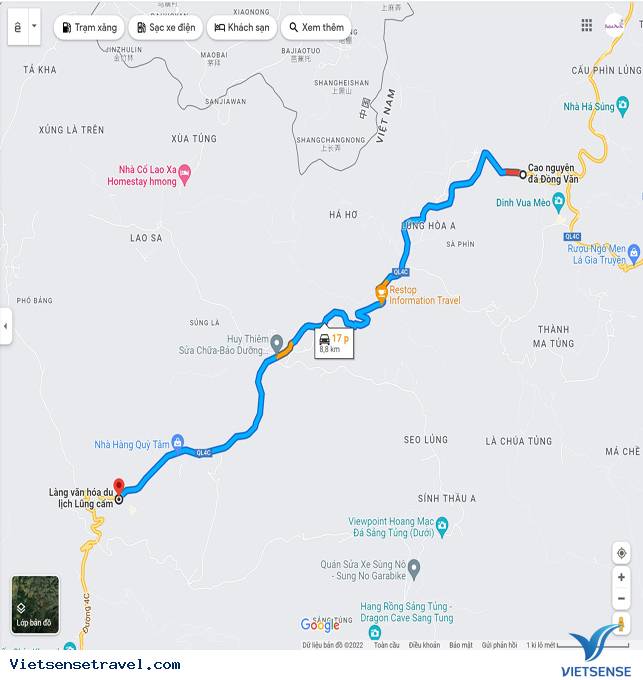Open Xem thêm search categories
Viewport: 643px width, 680px height.
pos(316,27)
